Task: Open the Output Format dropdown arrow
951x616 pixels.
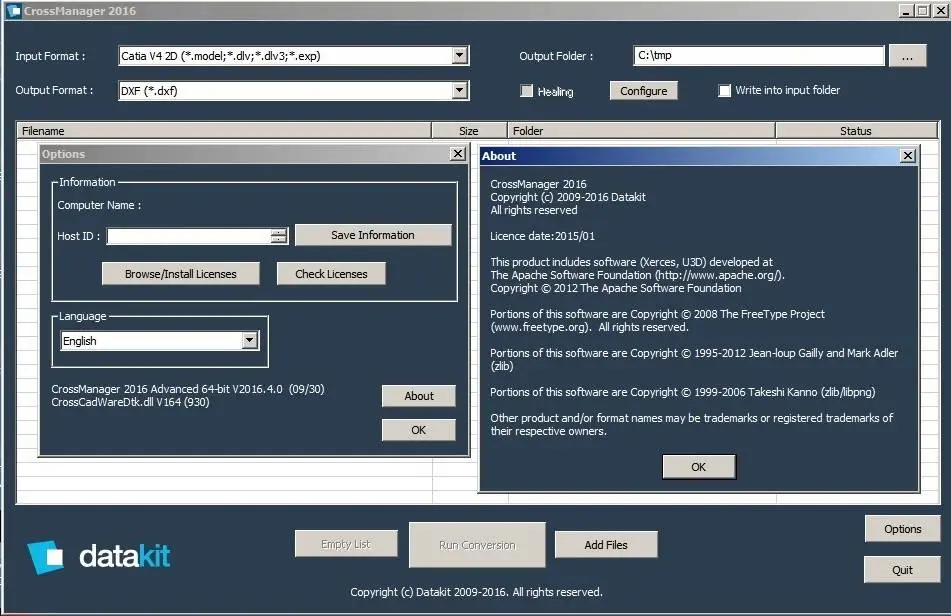Action: (x=460, y=91)
